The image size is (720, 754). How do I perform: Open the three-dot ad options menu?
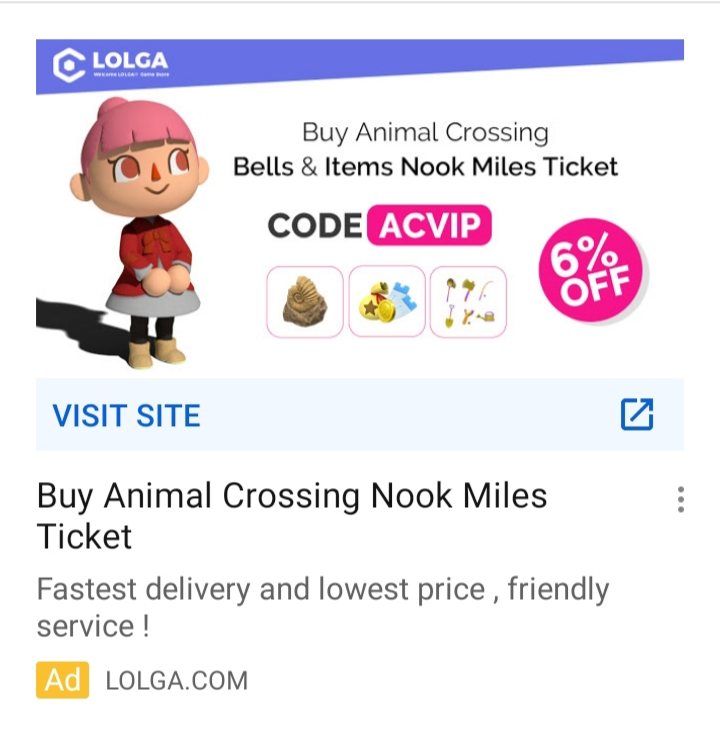point(680,499)
